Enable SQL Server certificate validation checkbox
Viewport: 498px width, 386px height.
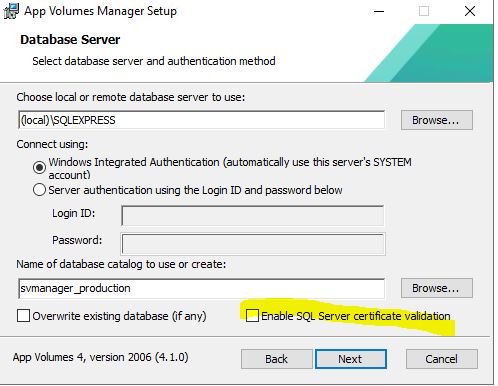pos(252,316)
